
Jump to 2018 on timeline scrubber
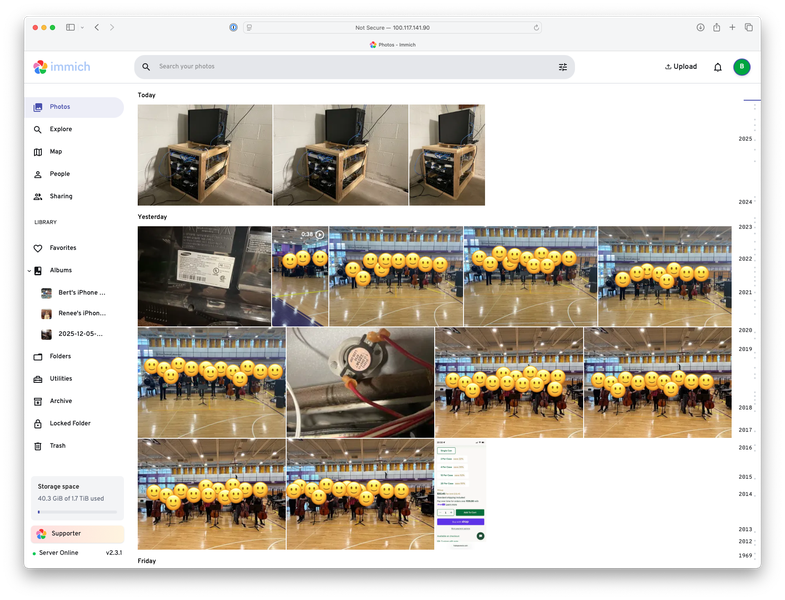[745, 408]
